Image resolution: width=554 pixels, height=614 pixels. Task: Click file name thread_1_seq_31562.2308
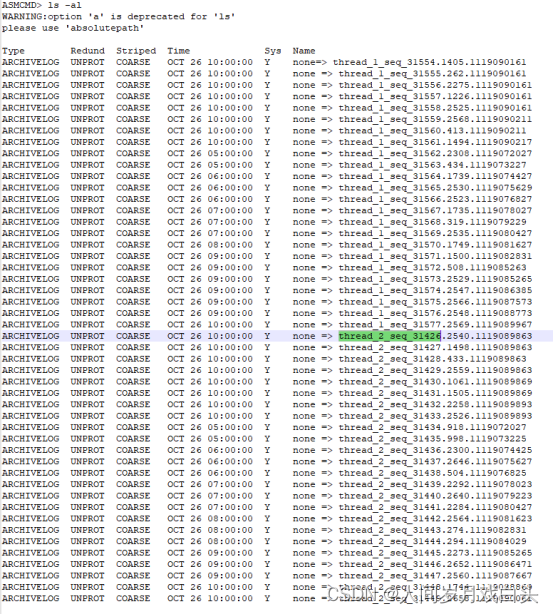435,154
